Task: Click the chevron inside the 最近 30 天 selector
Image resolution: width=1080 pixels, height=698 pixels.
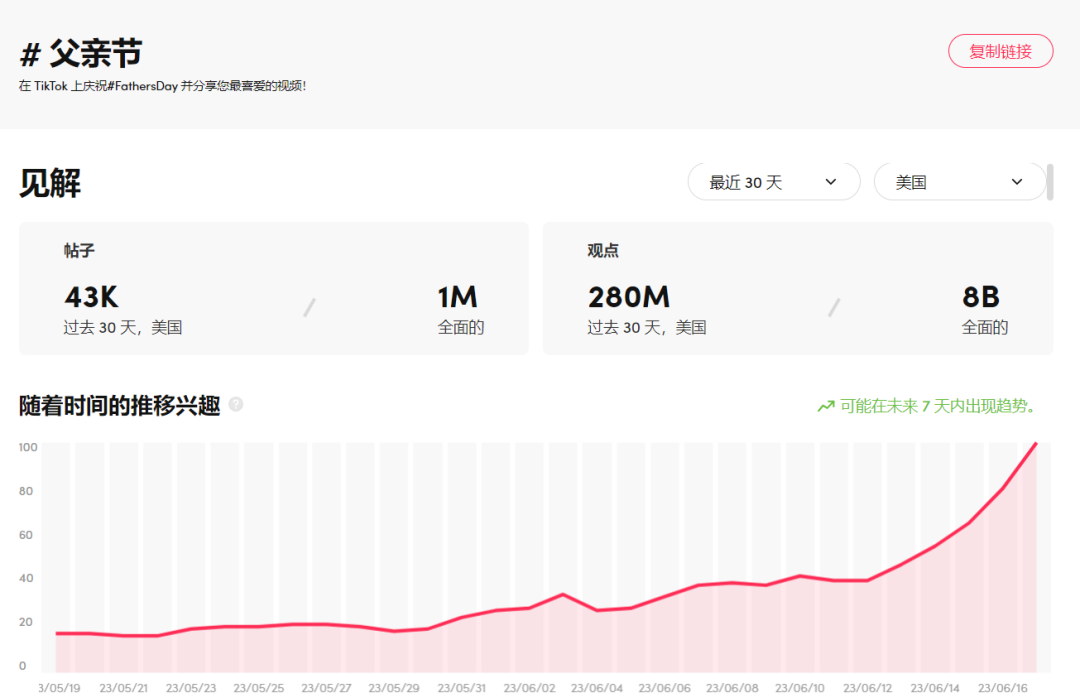Action: (830, 182)
